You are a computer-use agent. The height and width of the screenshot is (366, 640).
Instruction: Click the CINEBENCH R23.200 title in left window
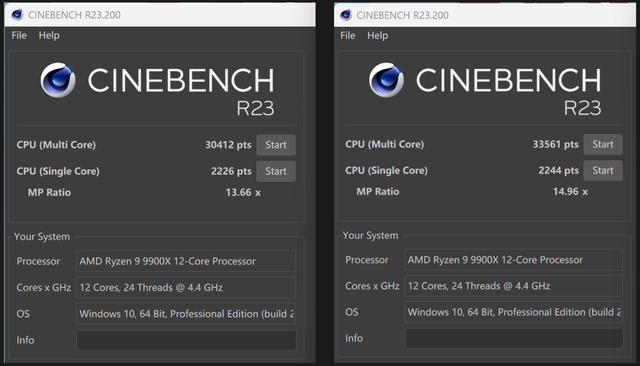click(74, 15)
